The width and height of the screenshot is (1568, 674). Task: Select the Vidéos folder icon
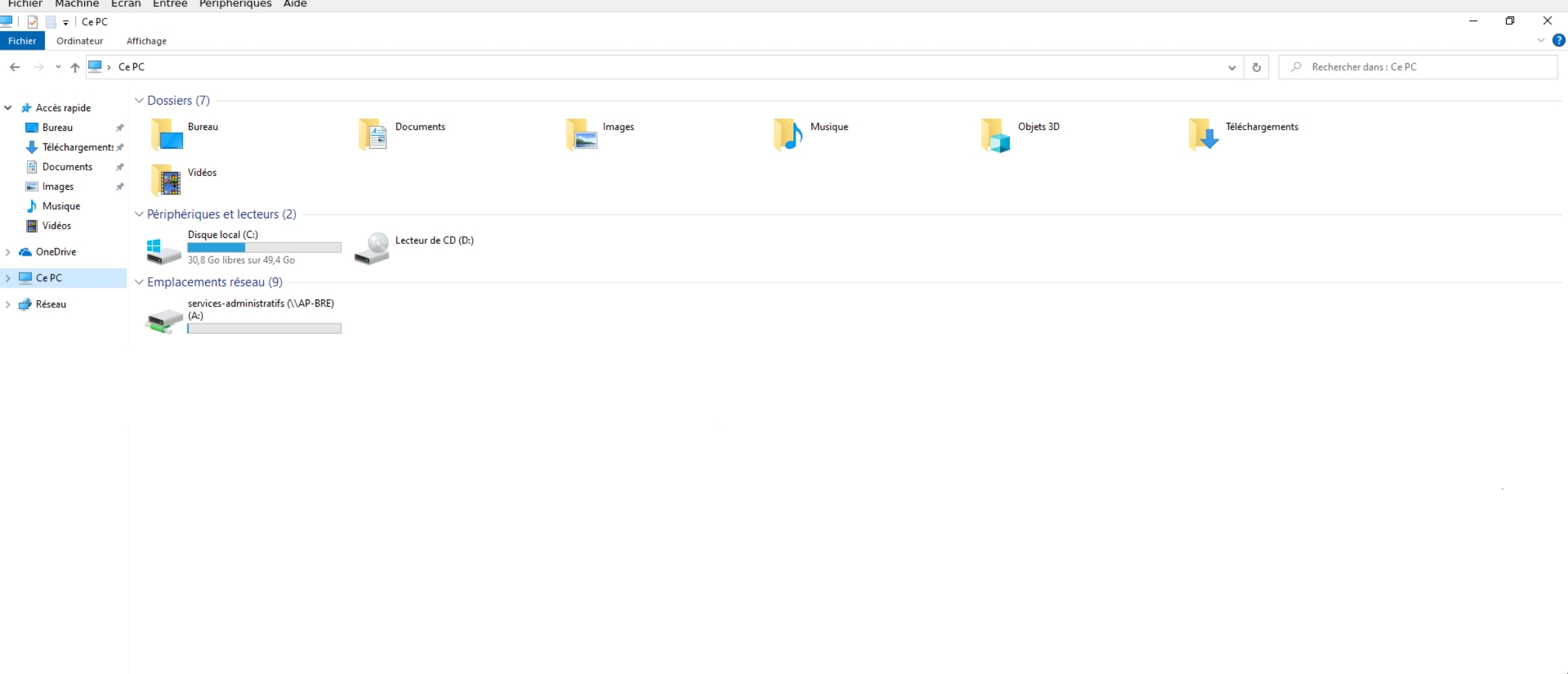tap(166, 180)
